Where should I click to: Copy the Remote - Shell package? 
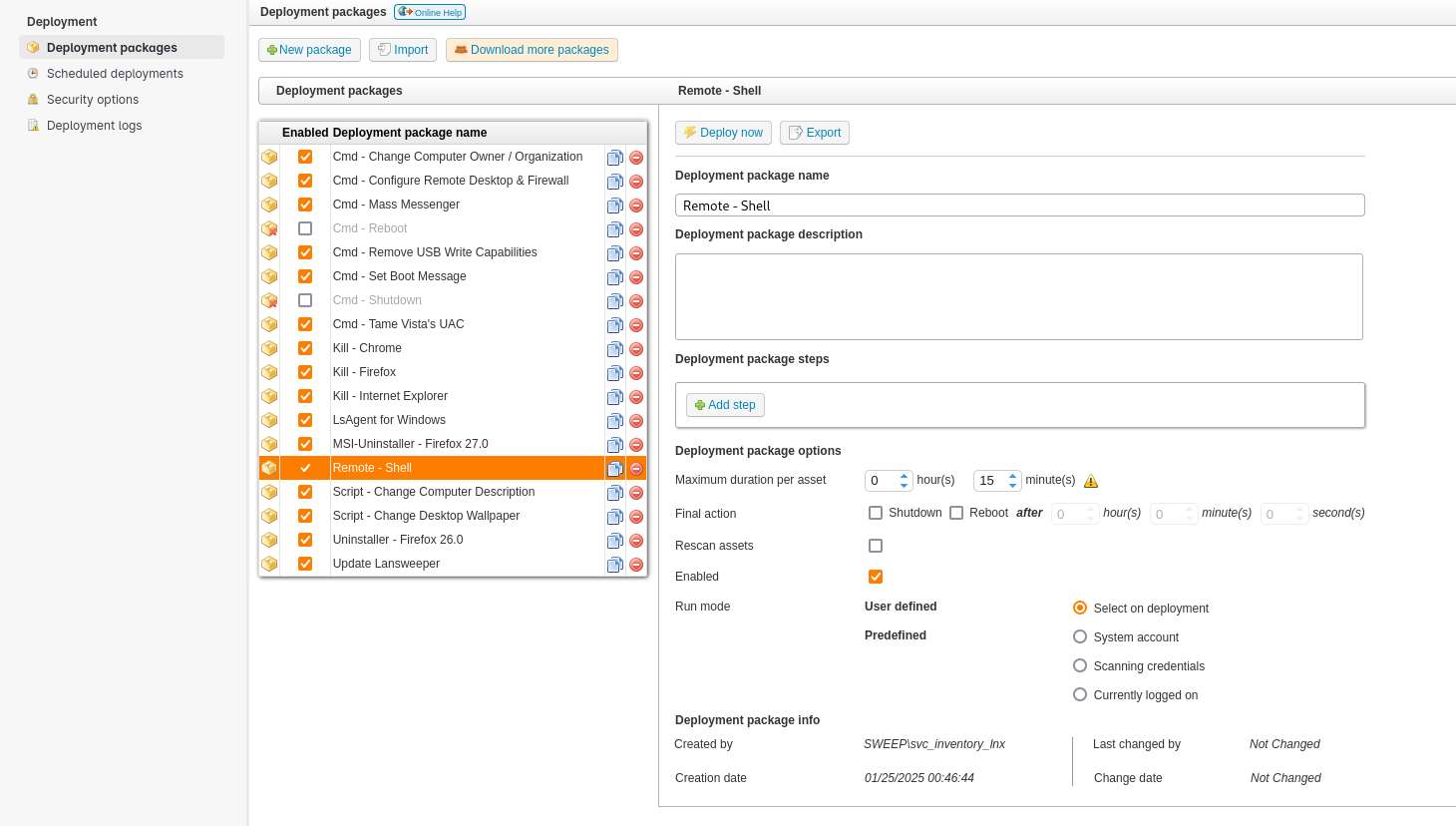pos(615,469)
